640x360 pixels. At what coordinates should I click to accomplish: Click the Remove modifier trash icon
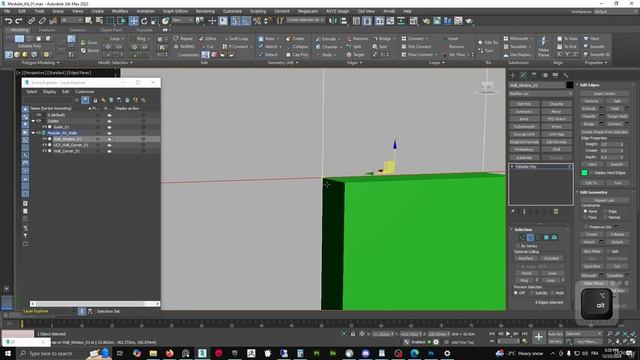coord(556,211)
